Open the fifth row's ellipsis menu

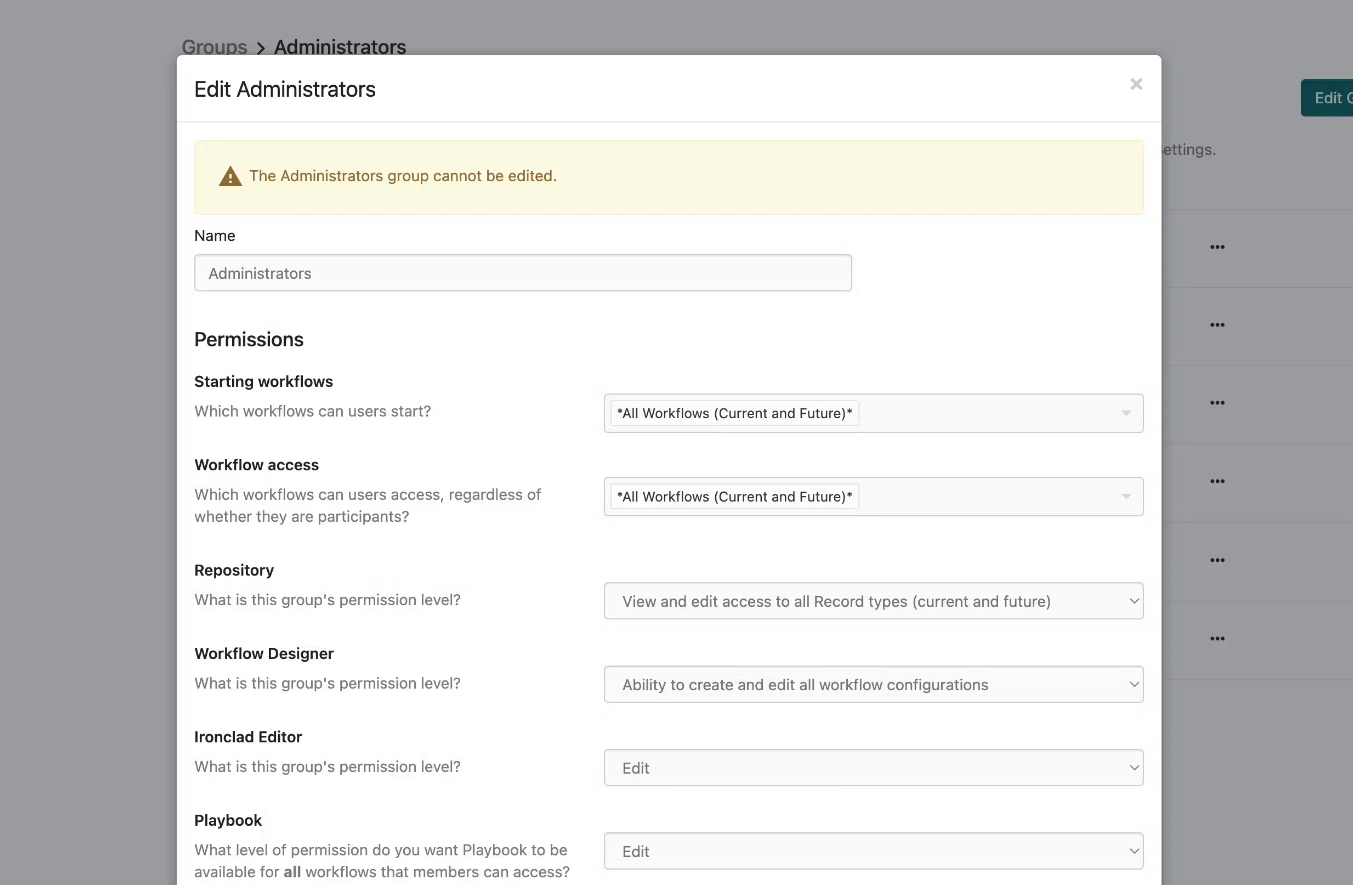(1217, 560)
